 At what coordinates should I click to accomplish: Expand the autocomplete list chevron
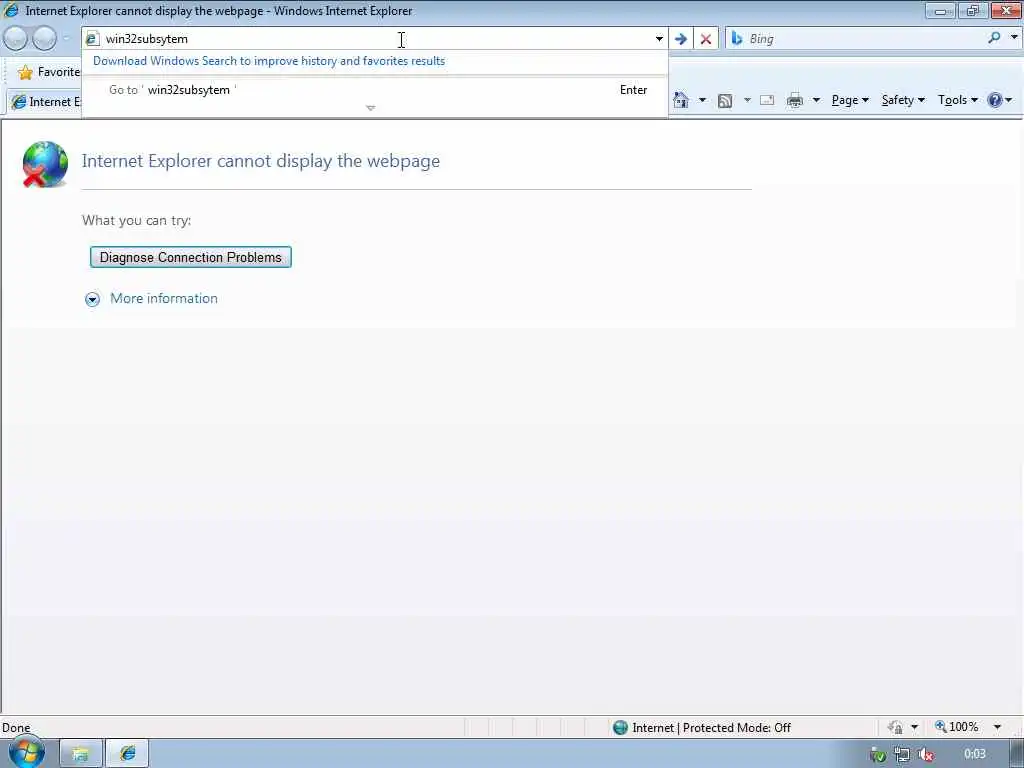tap(370, 108)
